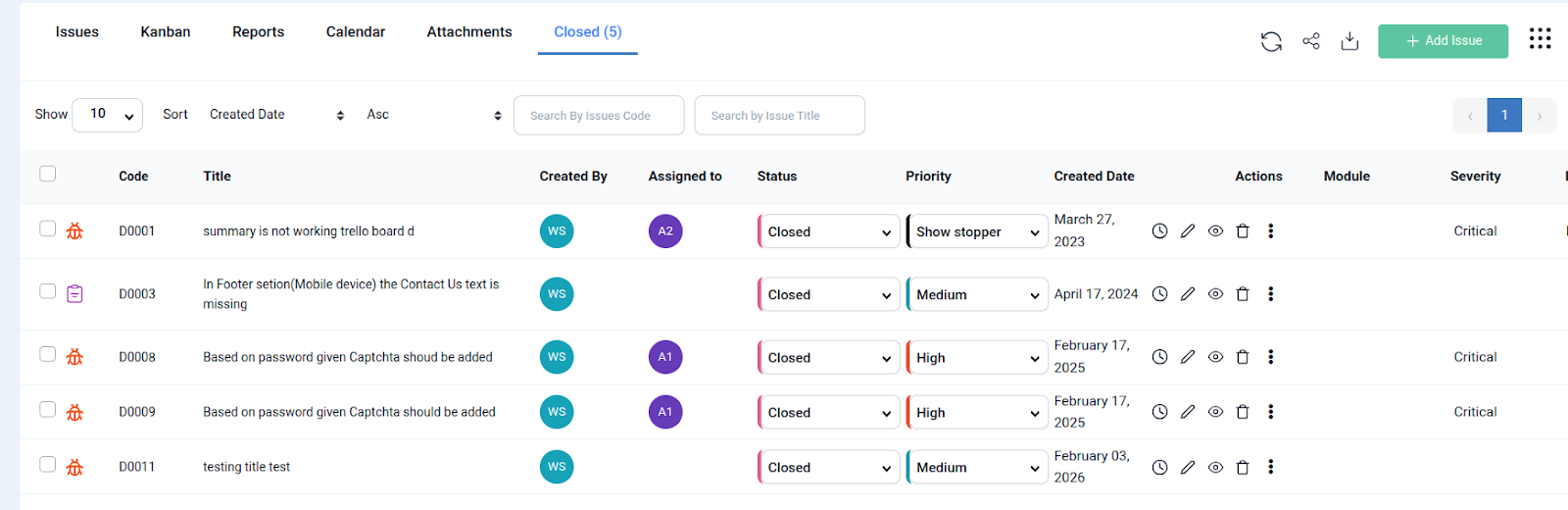Screen dimensions: 1568x510
Task: Open Status dropdown for D0003
Action: point(829,294)
